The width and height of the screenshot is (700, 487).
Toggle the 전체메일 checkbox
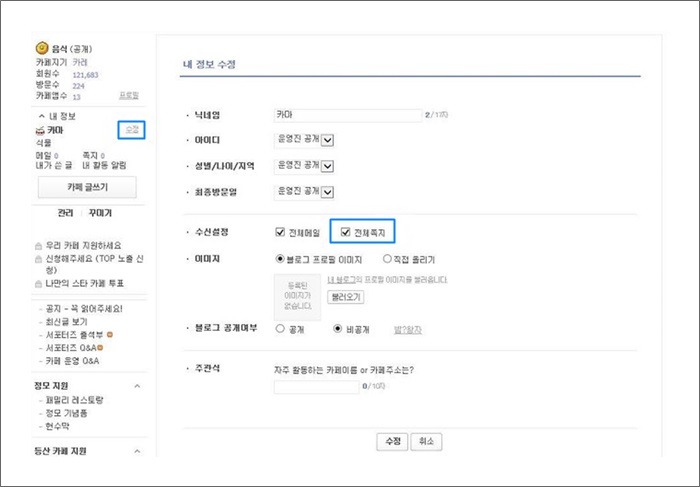[x=280, y=232]
